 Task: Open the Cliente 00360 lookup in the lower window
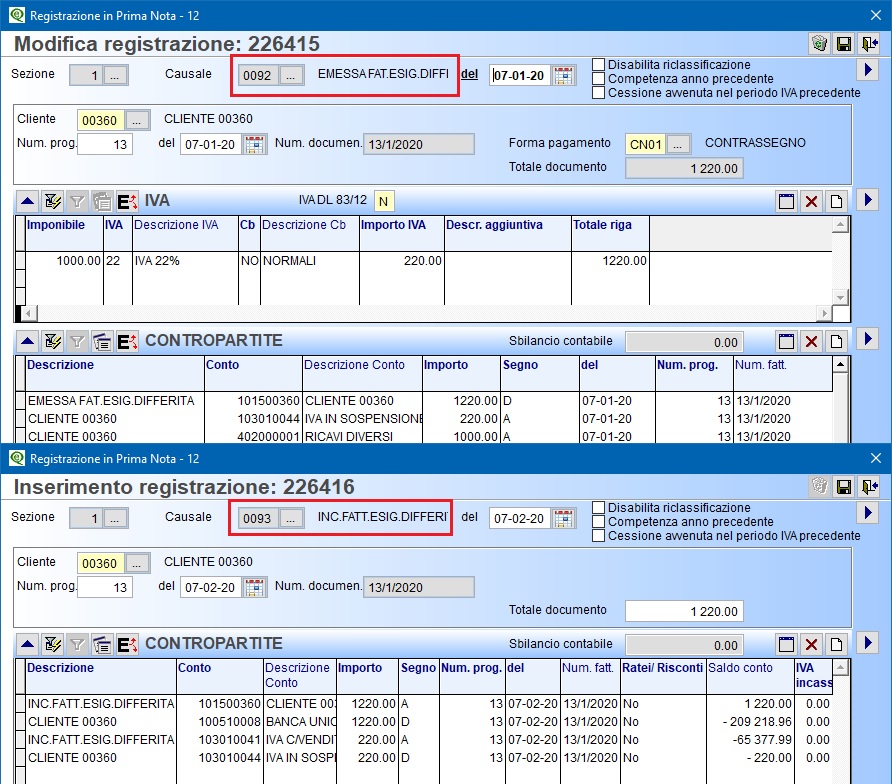pyautogui.click(x=138, y=563)
